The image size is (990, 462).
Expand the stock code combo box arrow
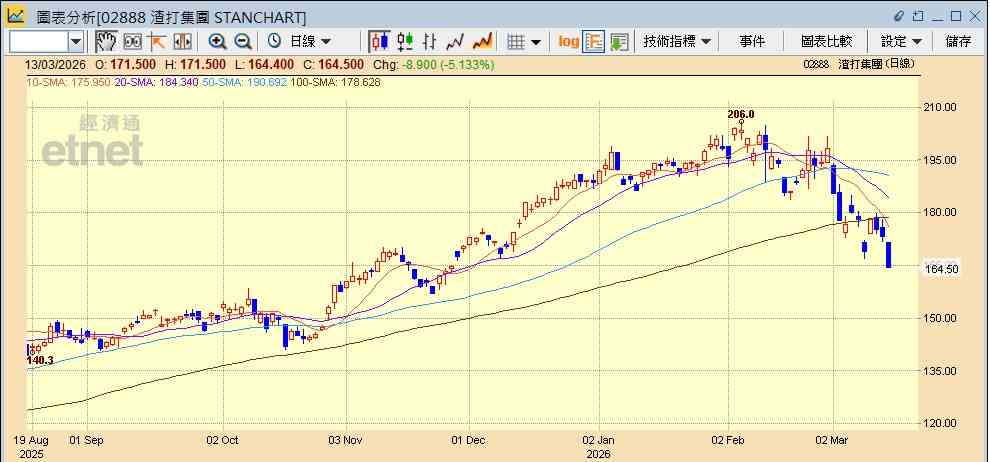(x=76, y=42)
